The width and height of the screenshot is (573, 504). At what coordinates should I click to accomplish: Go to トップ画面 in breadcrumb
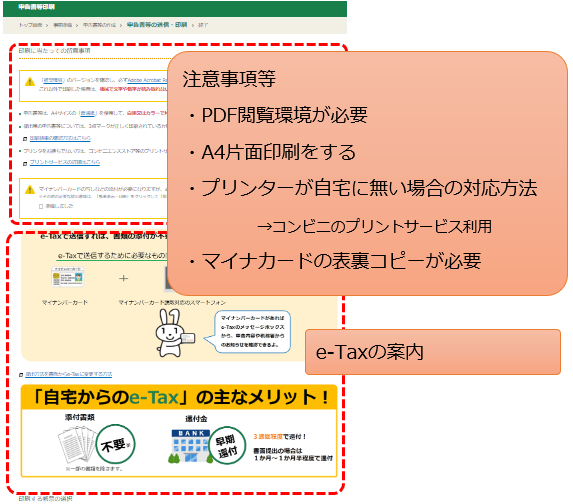click(x=30, y=25)
